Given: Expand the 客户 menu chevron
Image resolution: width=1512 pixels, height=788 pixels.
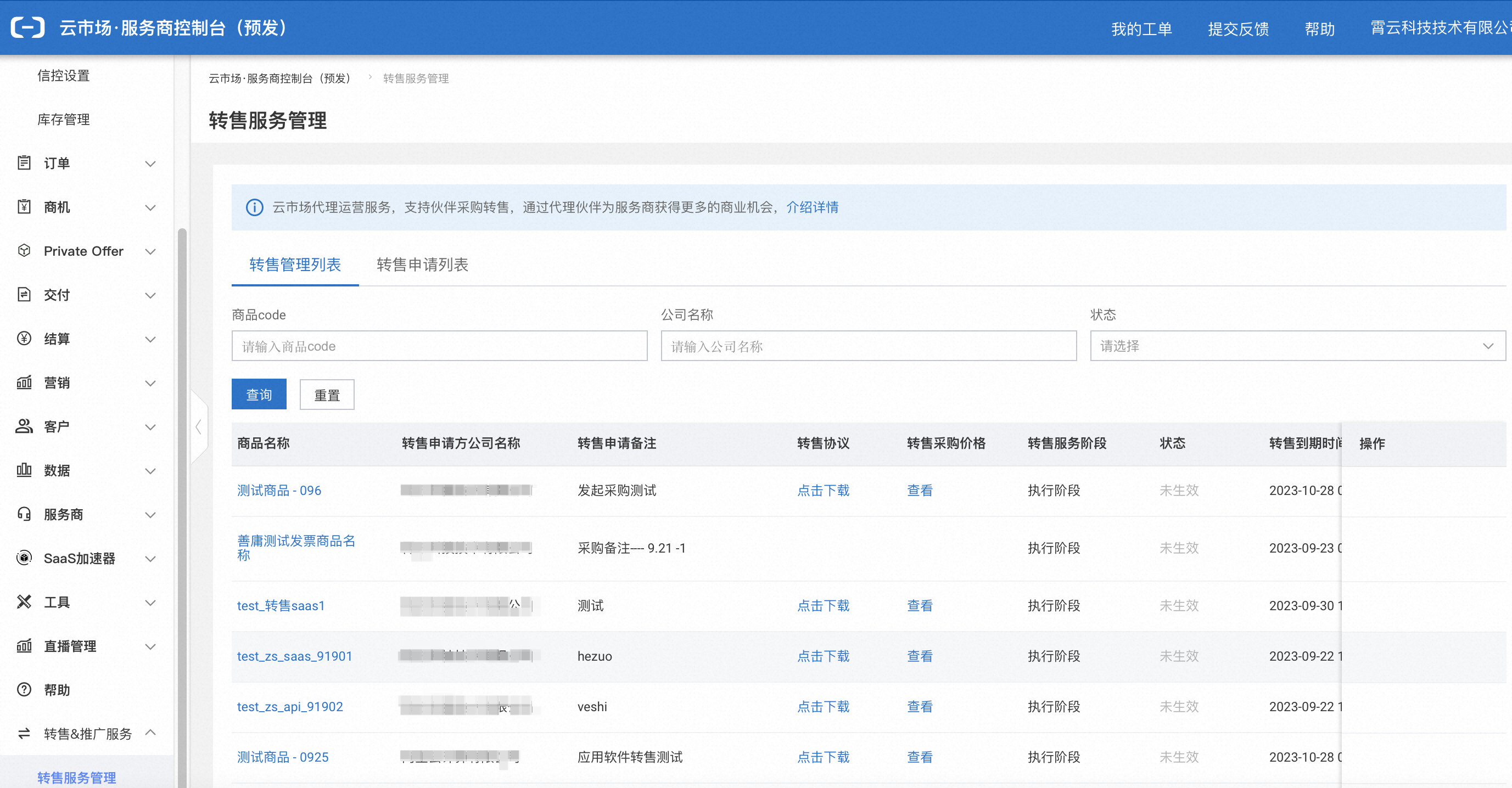Looking at the screenshot, I should [x=150, y=427].
